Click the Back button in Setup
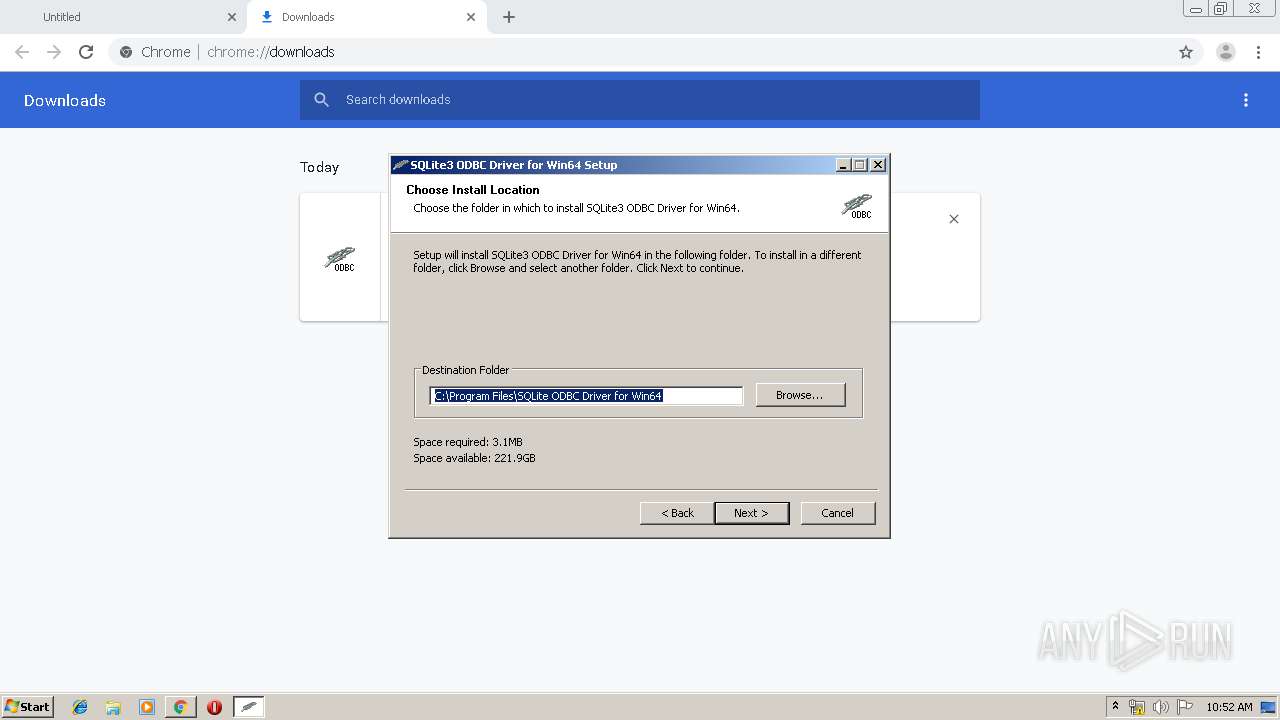Screen dimensions: 1280x720 (677, 513)
